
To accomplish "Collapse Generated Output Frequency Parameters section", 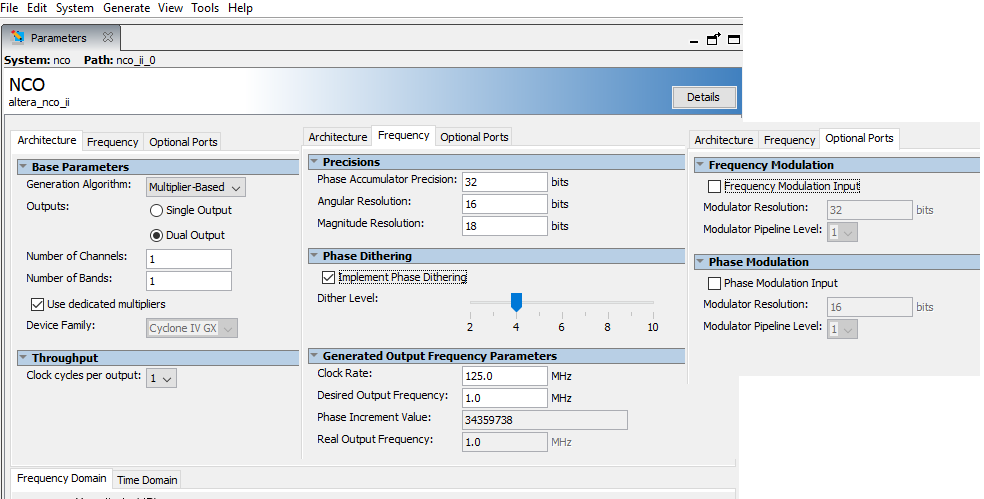I will [x=314, y=356].
